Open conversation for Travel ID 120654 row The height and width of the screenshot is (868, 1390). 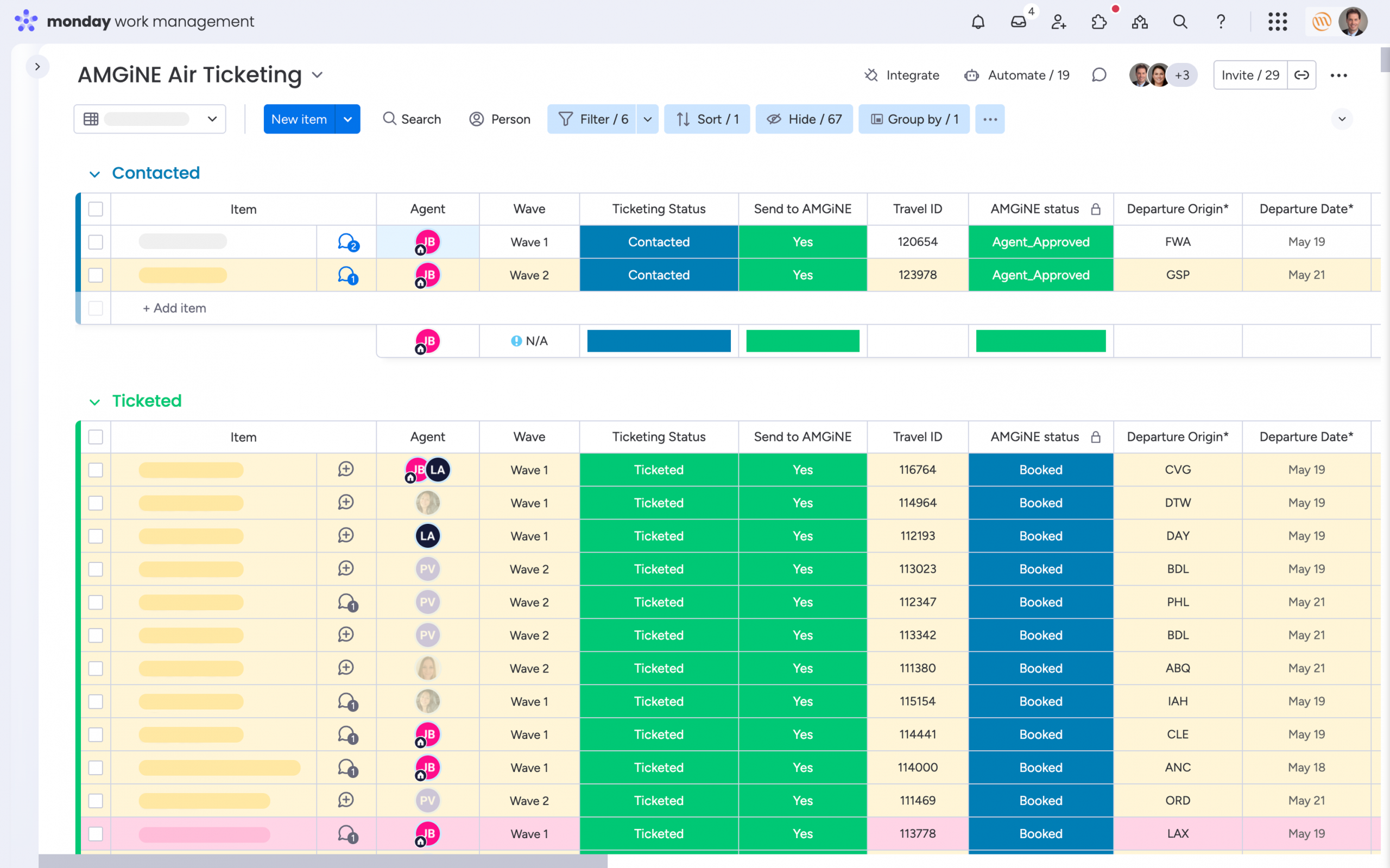pyautogui.click(x=347, y=242)
